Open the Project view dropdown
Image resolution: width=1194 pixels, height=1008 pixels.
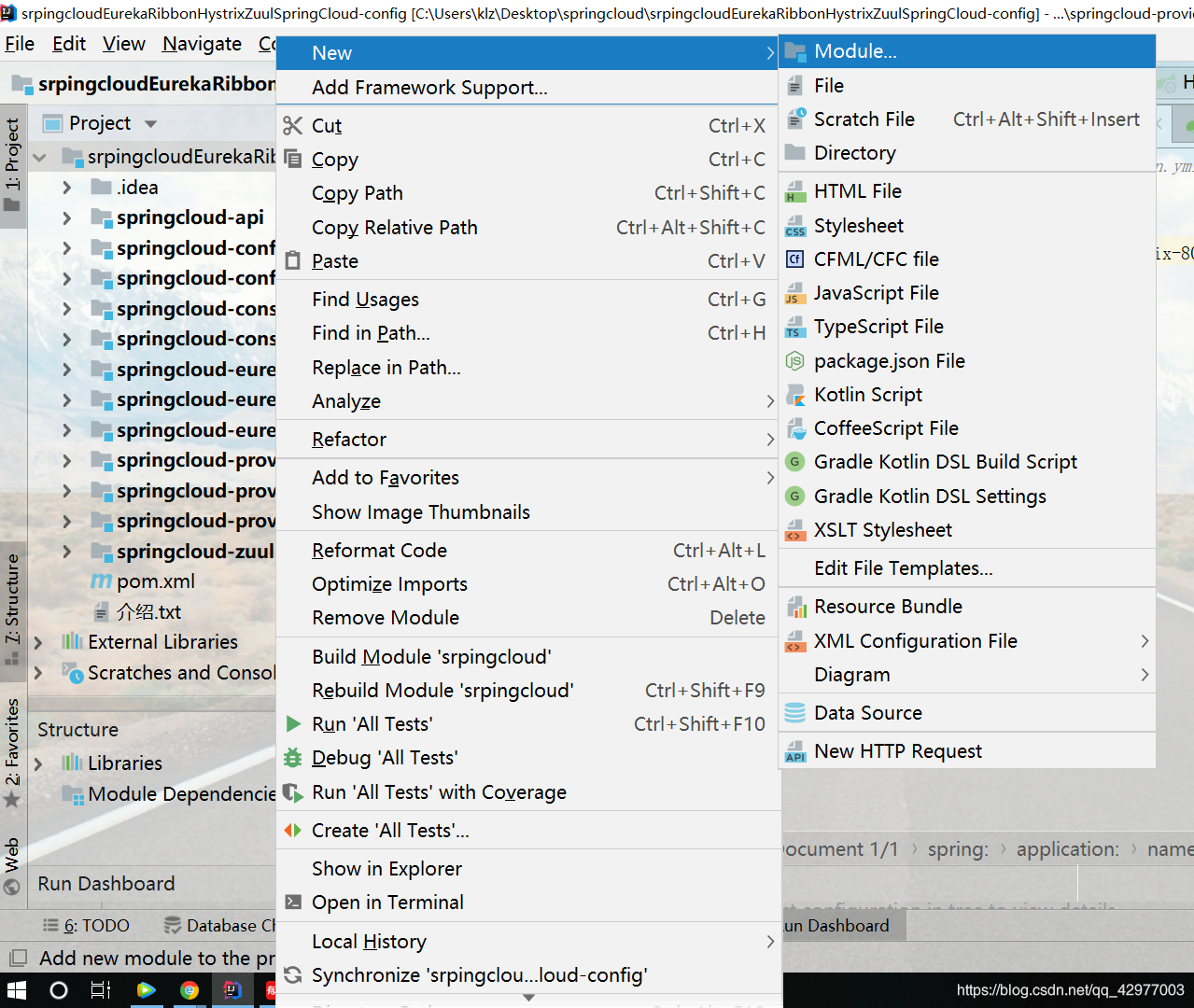(150, 123)
